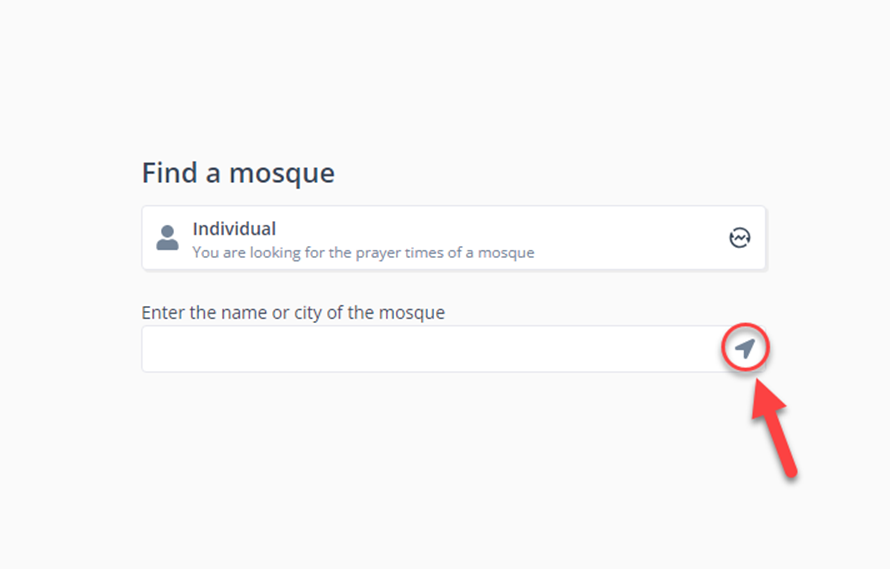Select the "Individual" title text
This screenshot has width=890, height=569.
234,229
